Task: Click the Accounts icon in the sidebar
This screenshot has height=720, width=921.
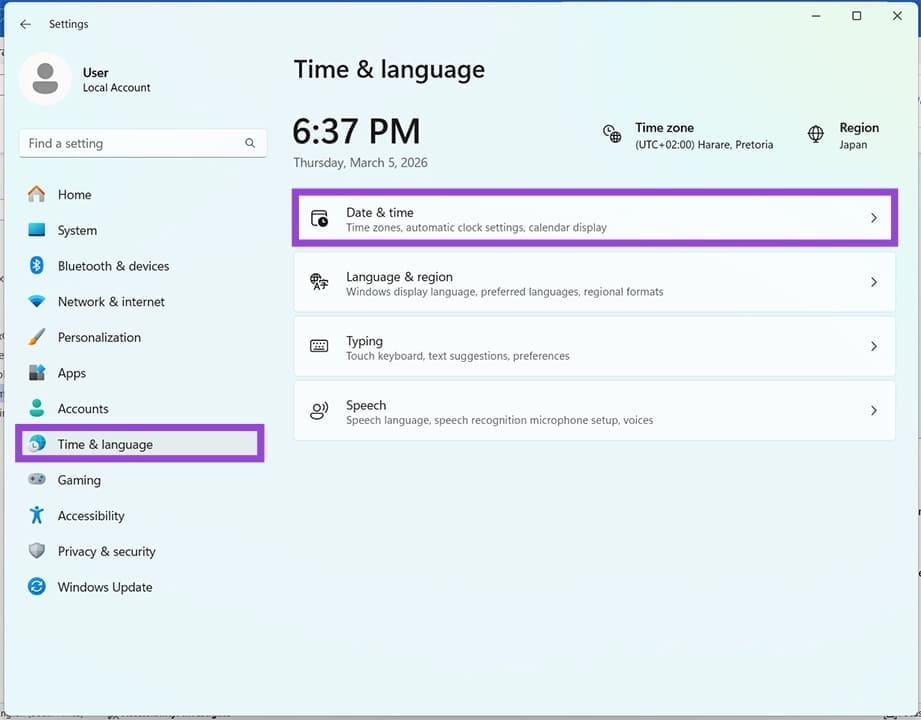Action: tap(36, 408)
